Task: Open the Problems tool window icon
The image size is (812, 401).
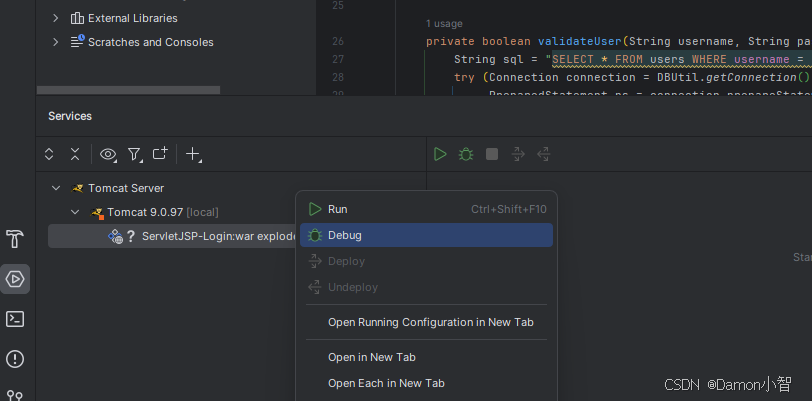Action: point(15,359)
